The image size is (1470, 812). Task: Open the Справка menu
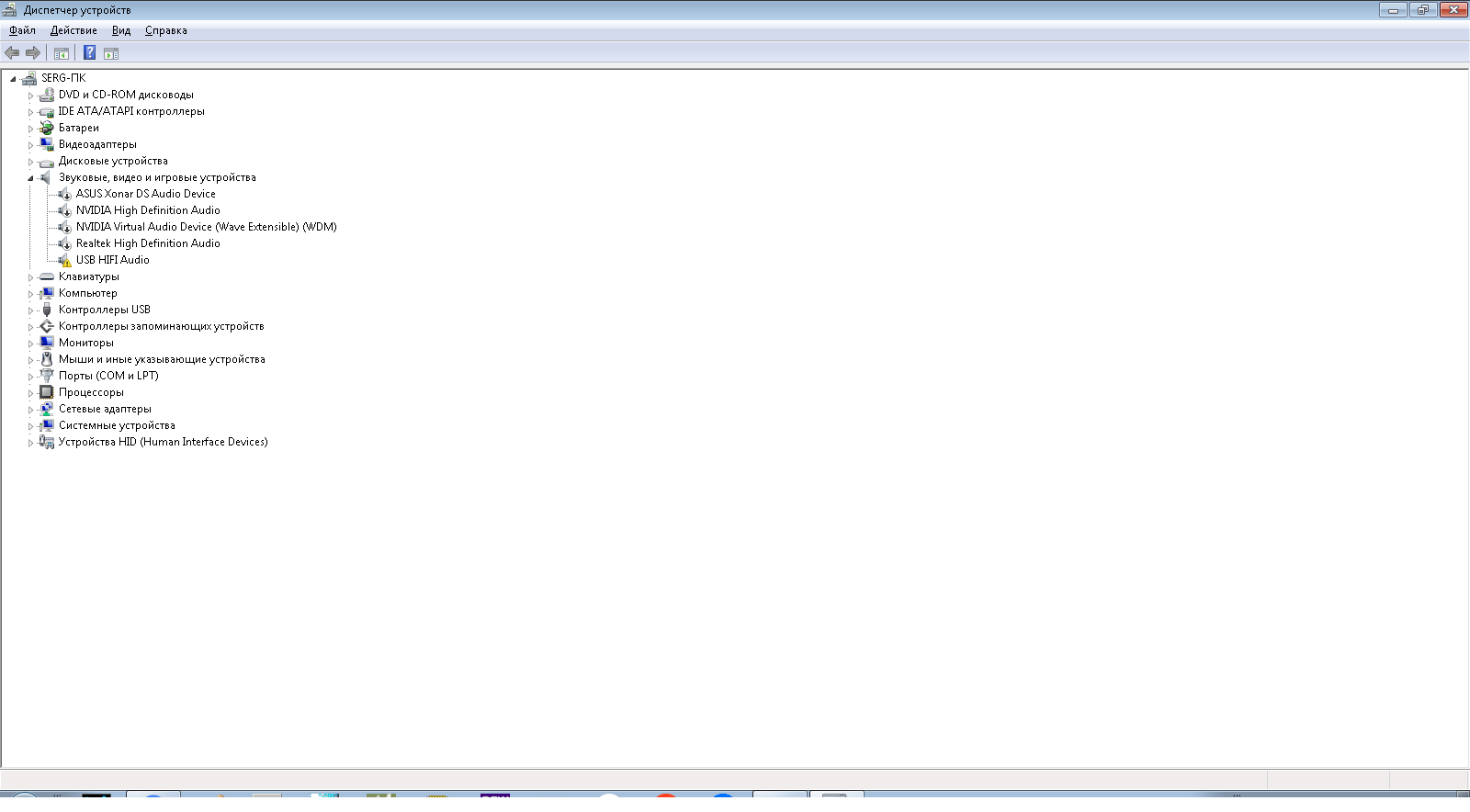click(166, 30)
